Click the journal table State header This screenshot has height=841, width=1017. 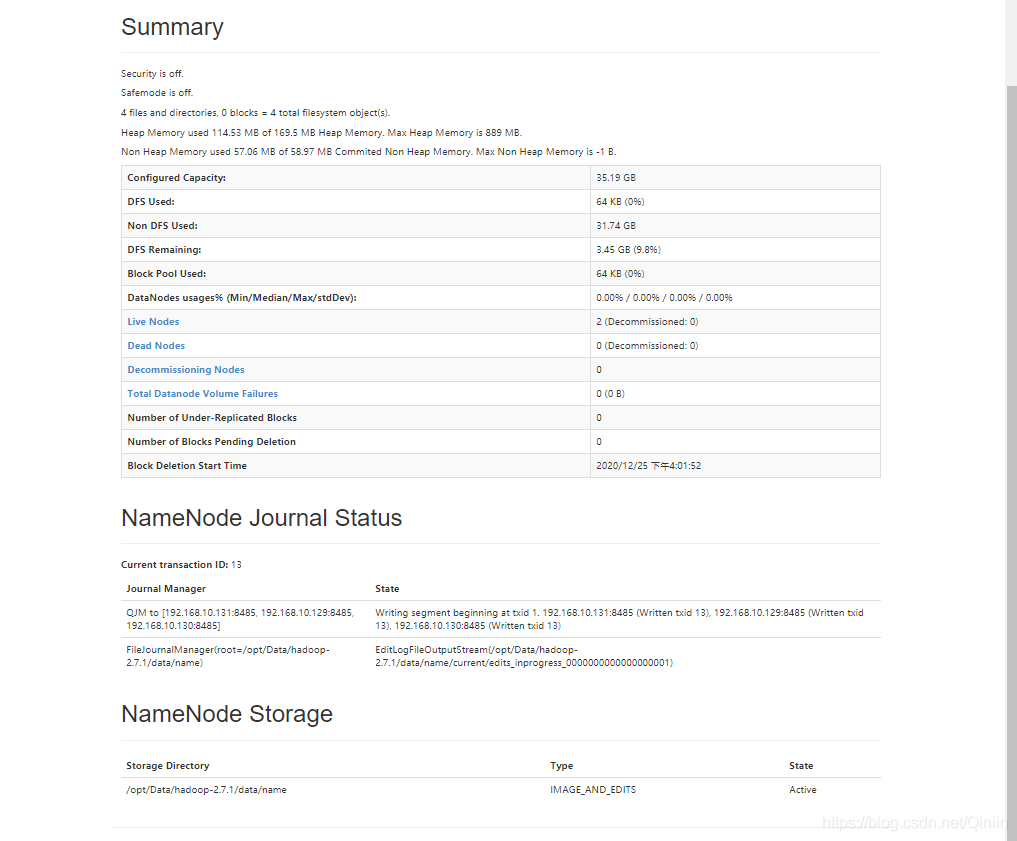[387, 589]
